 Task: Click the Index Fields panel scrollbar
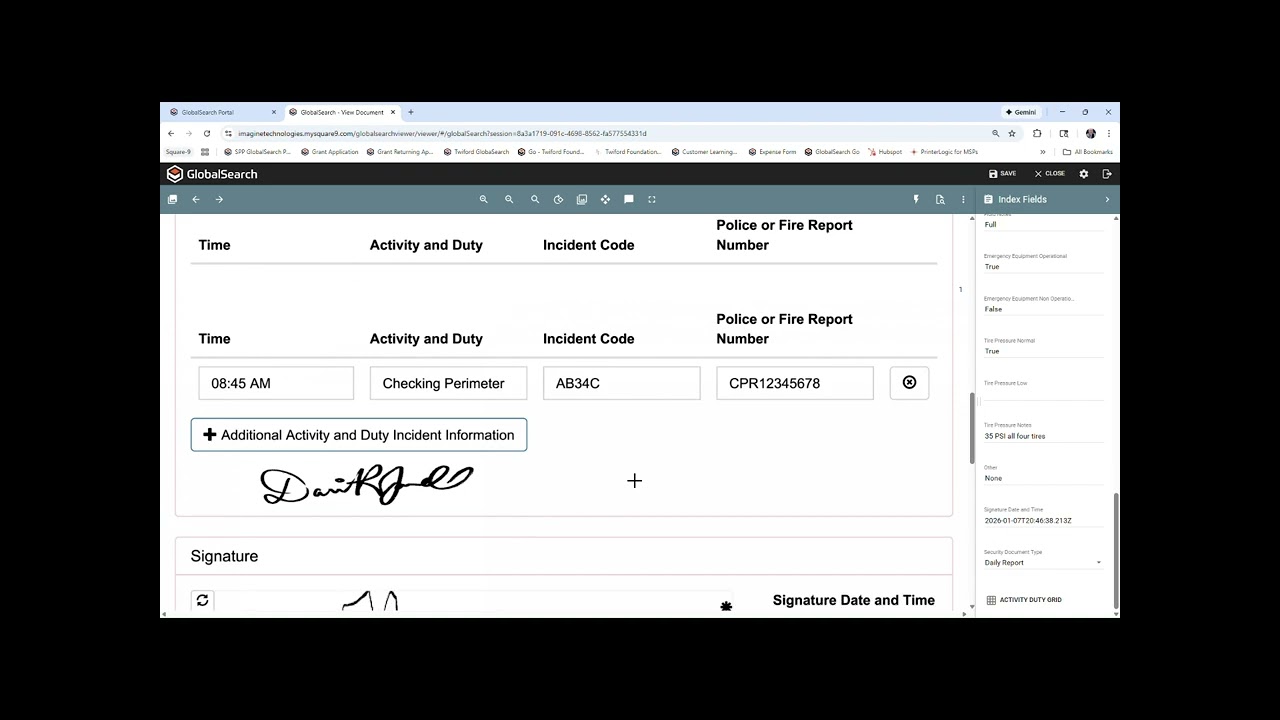pos(1116,550)
